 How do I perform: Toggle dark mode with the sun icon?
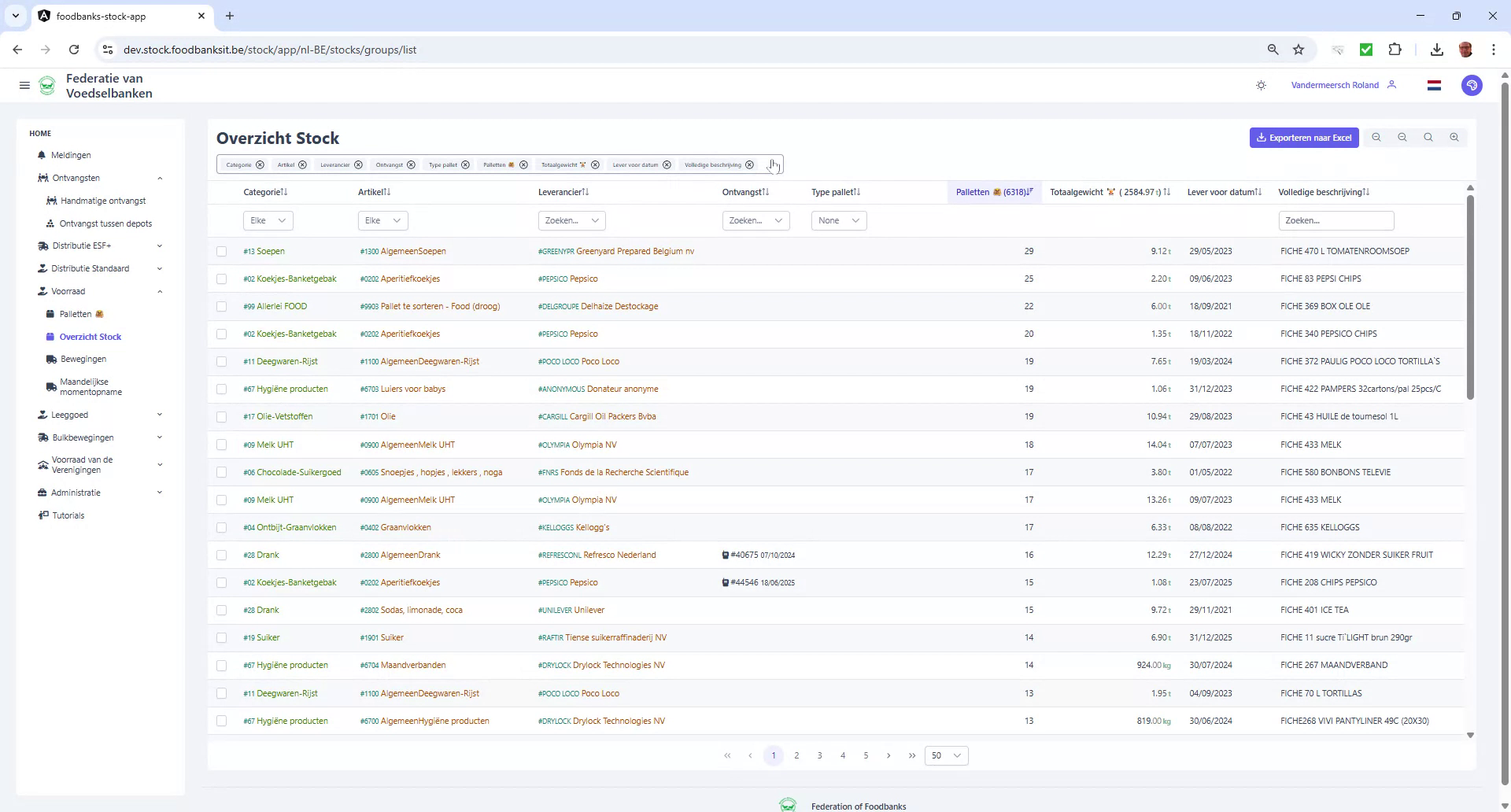coord(1262,85)
